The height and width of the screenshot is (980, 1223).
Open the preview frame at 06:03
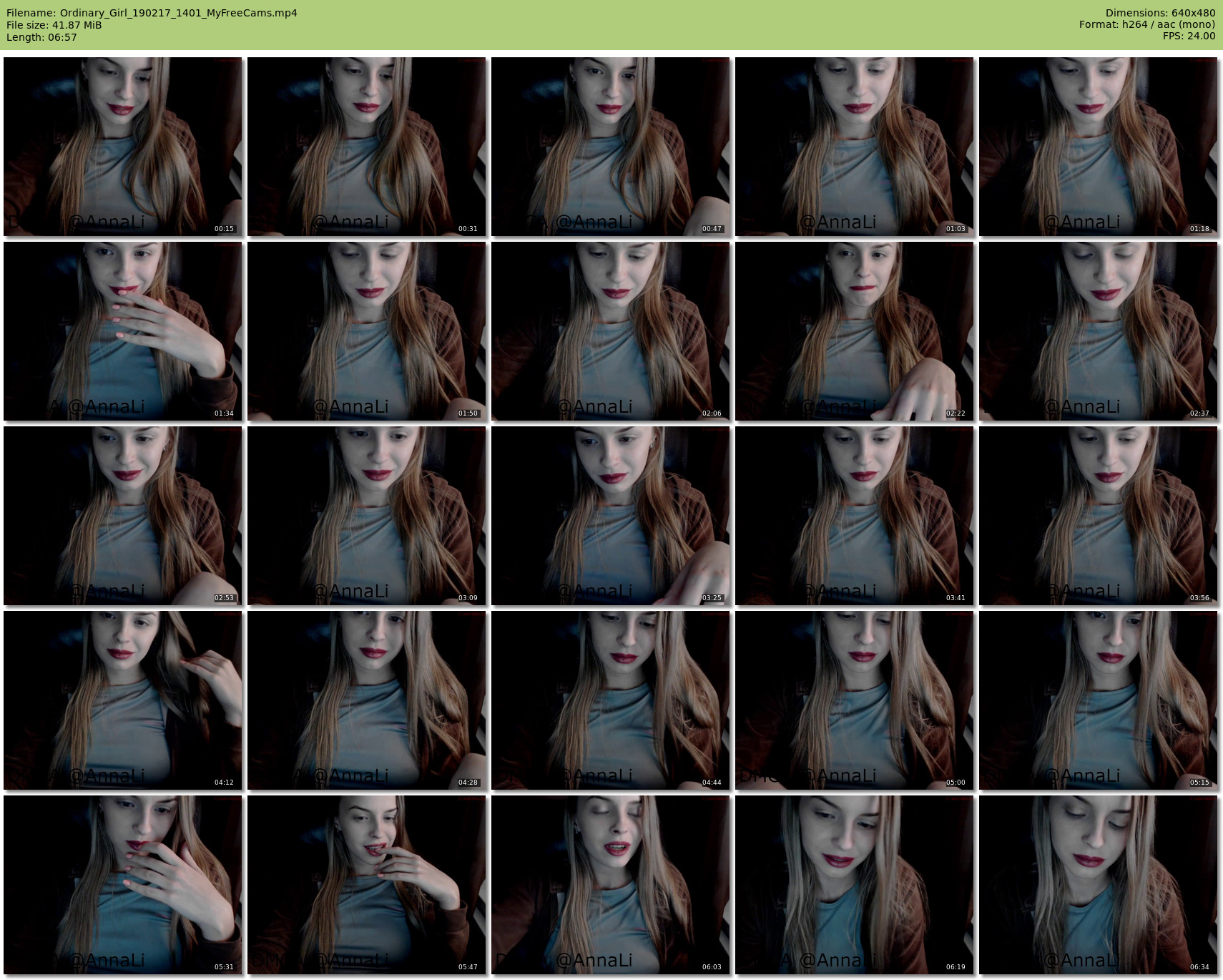[610, 885]
